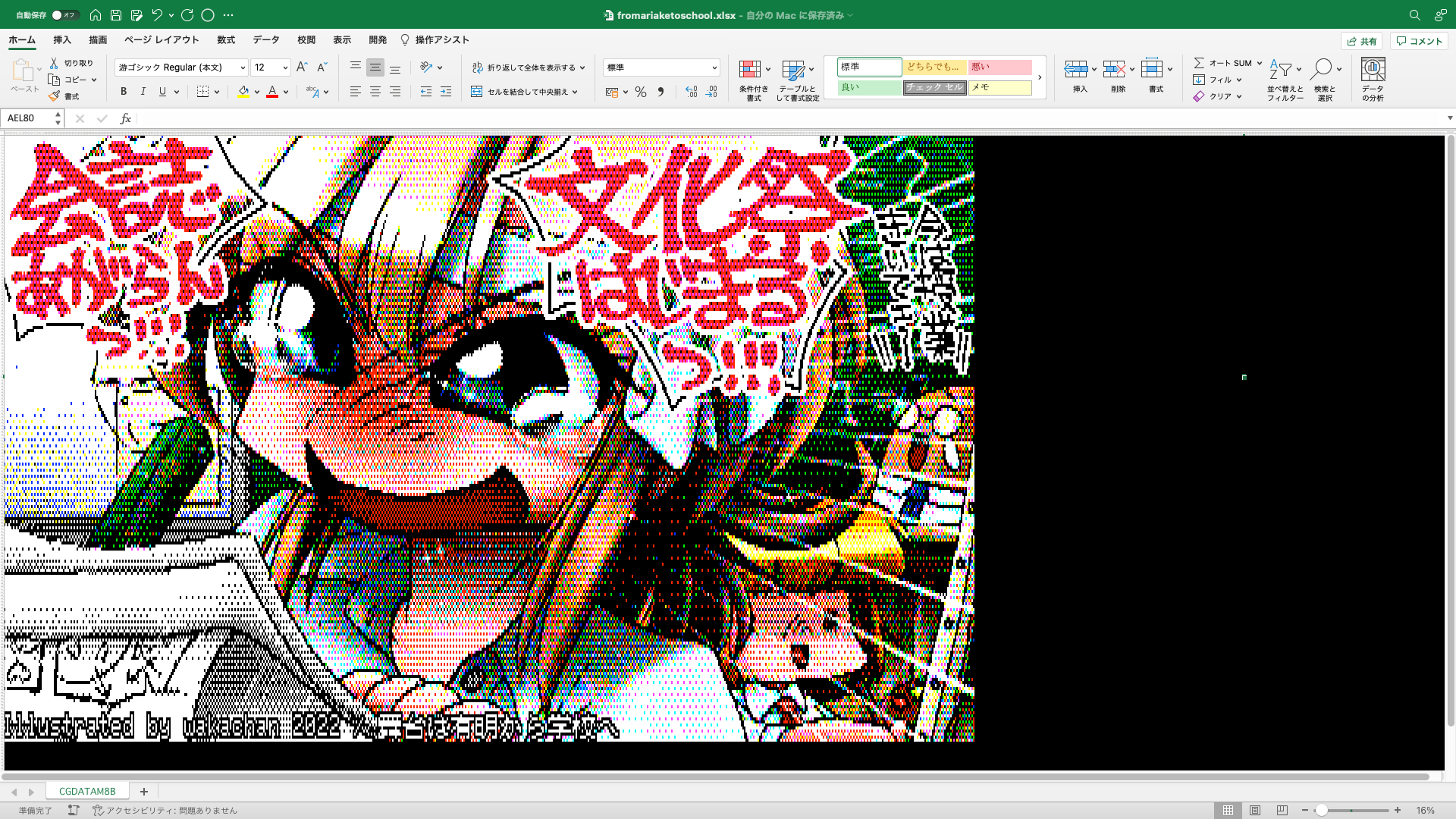This screenshot has width=1456, height=819.
Task: Click 検索と選択 magnifier icon
Action: click(x=1321, y=69)
